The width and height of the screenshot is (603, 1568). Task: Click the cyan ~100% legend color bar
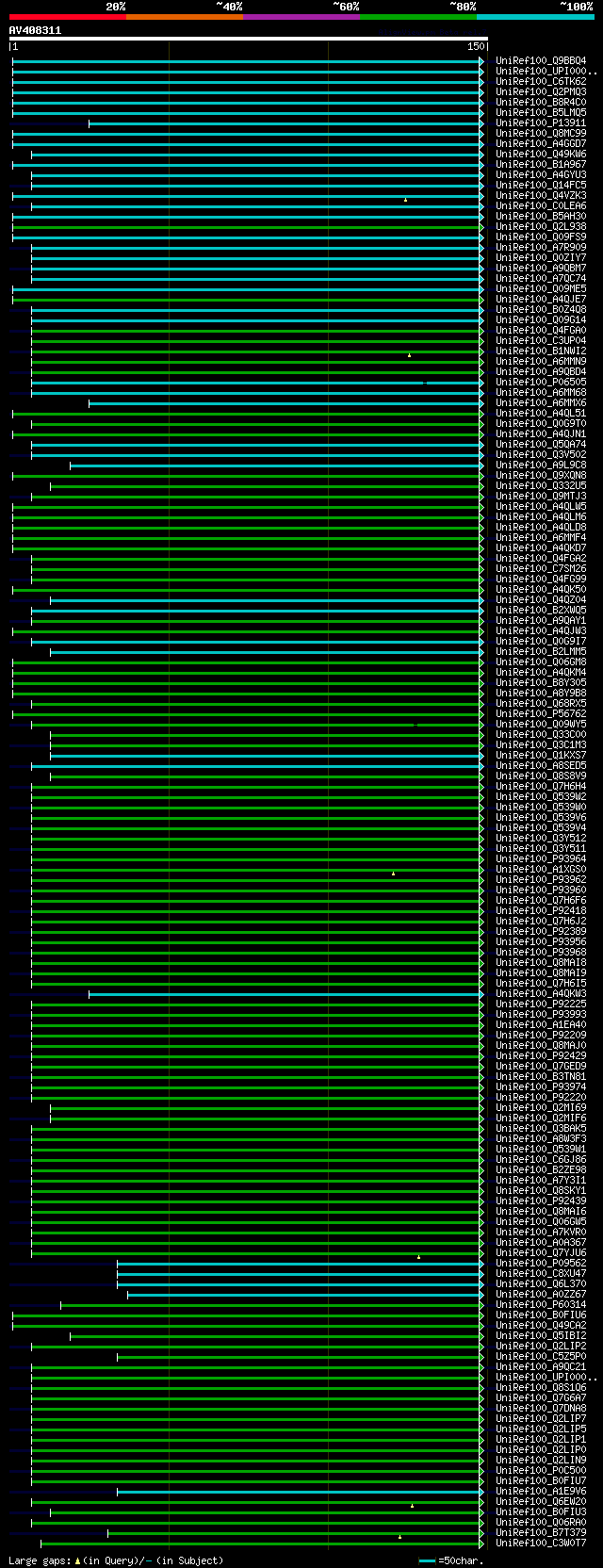coord(535,17)
